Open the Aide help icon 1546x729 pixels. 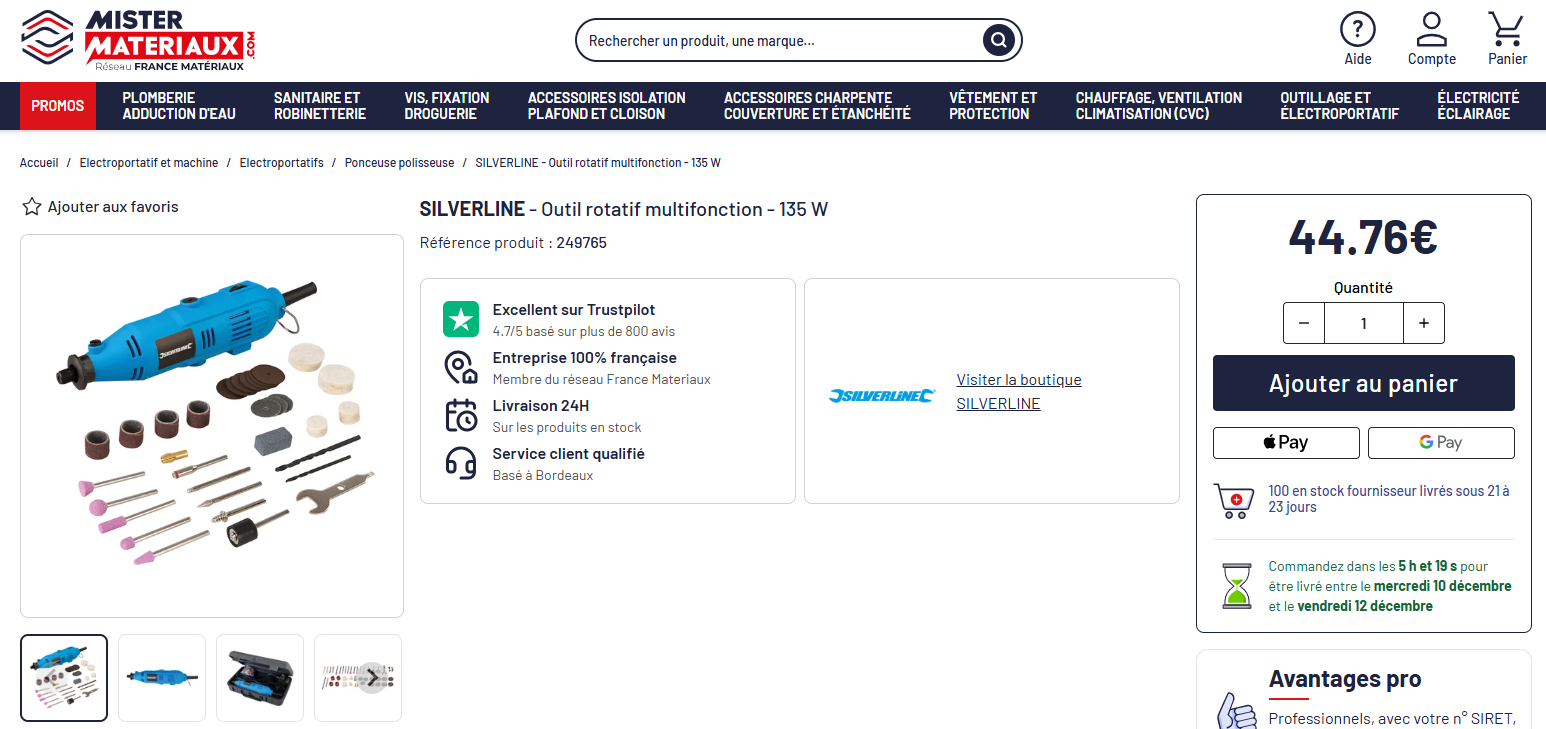[x=1357, y=29]
